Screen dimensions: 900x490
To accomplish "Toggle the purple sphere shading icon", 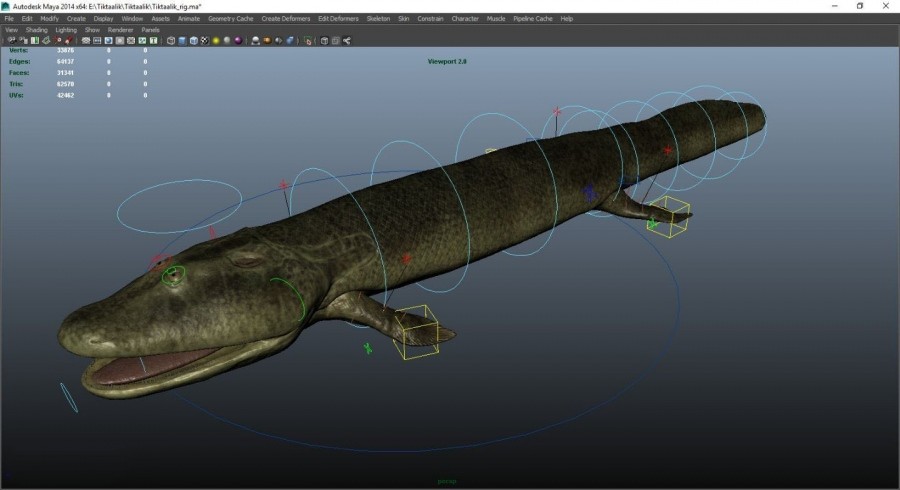I will click(x=238, y=41).
